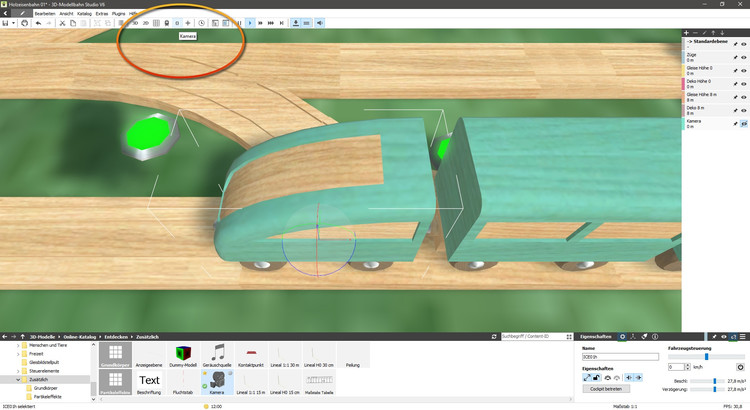Click the undo arrow icon
The width and height of the screenshot is (750, 410).
(x=37, y=22)
